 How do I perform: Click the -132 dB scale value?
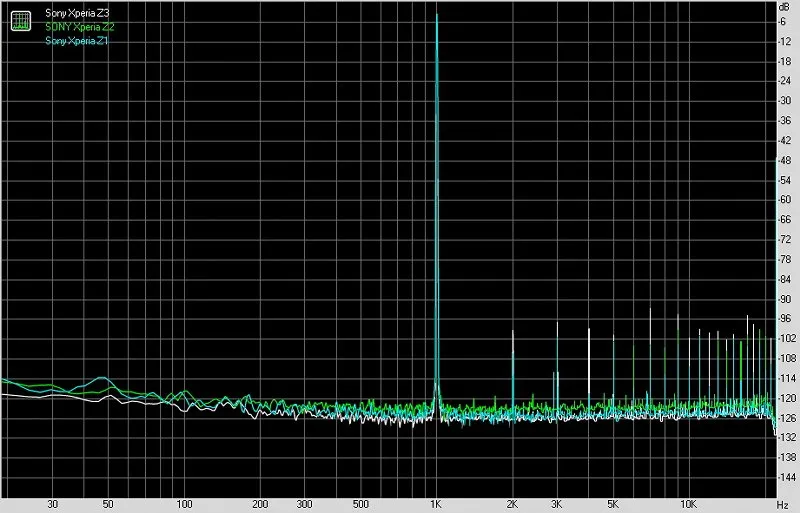point(787,437)
